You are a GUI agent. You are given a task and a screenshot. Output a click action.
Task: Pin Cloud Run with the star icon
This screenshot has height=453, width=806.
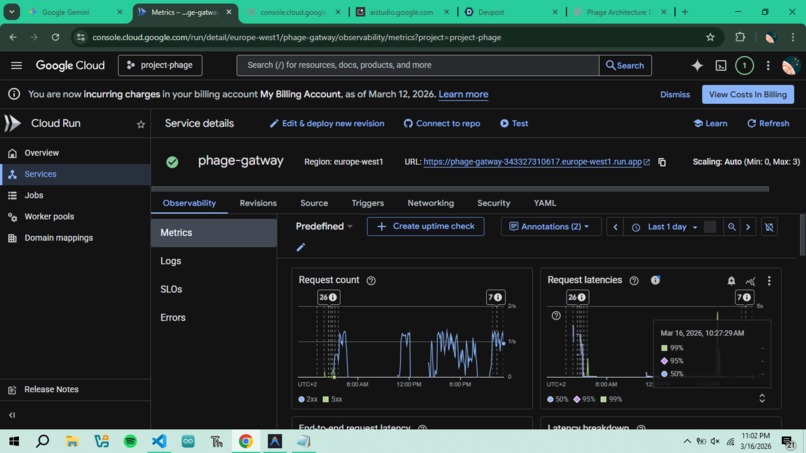point(140,124)
